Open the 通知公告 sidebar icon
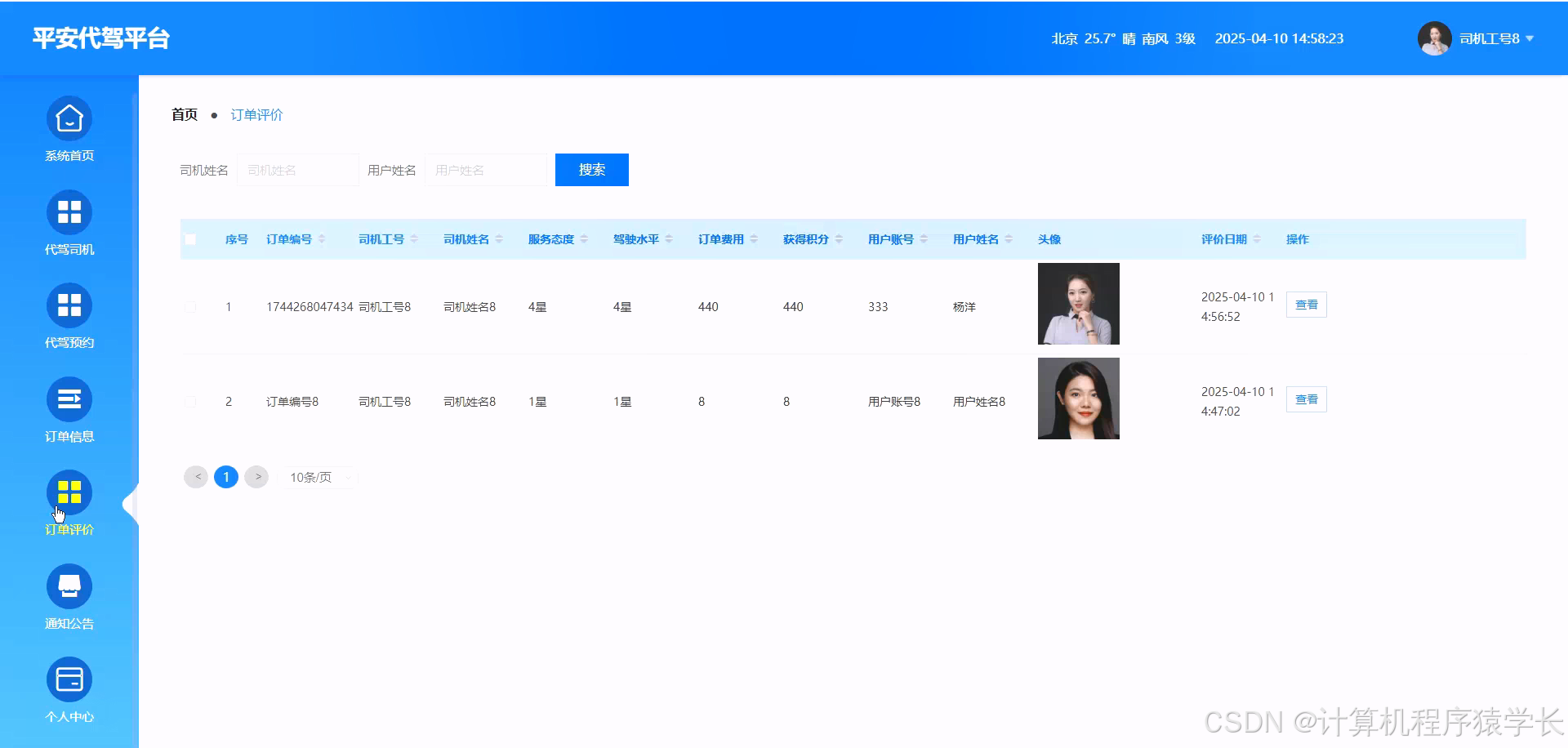Viewport: 1568px width, 748px height. pyautogui.click(x=69, y=586)
